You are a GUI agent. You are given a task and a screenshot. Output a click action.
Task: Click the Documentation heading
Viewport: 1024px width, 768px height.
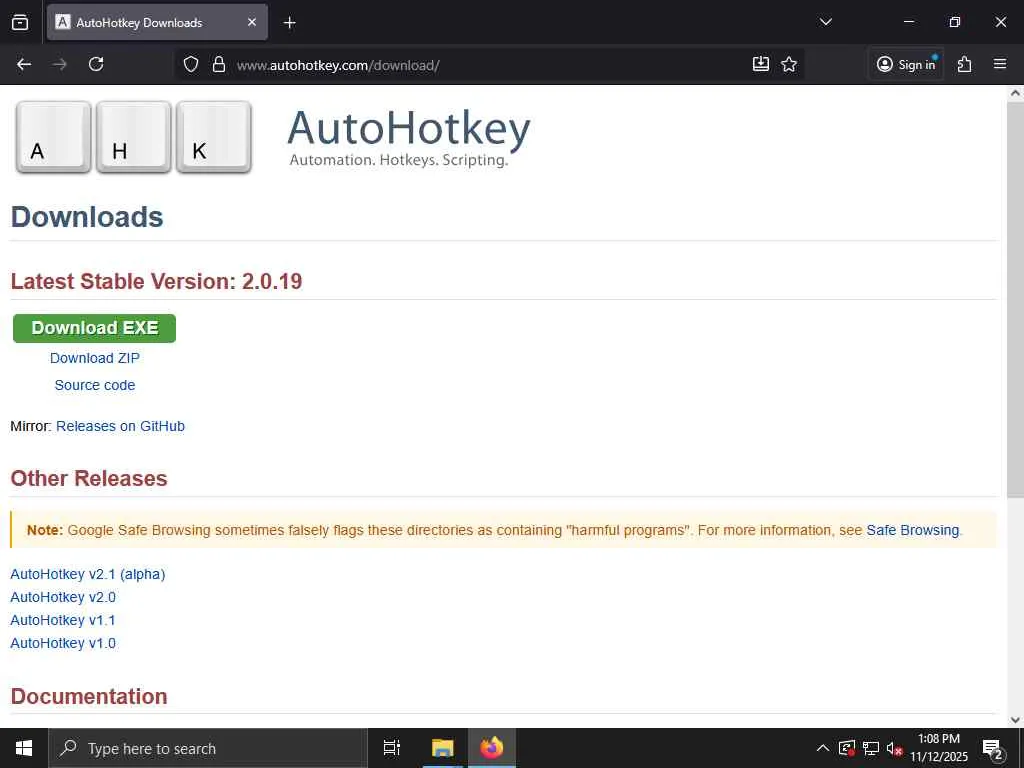click(x=89, y=696)
